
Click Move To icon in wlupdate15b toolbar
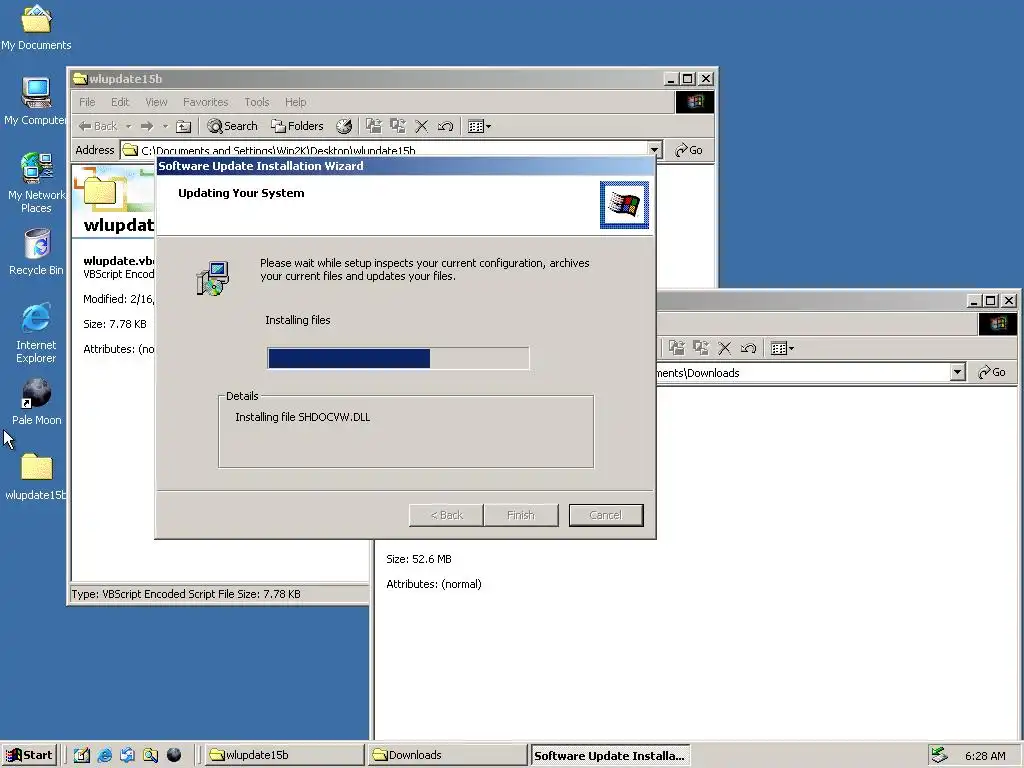point(374,126)
